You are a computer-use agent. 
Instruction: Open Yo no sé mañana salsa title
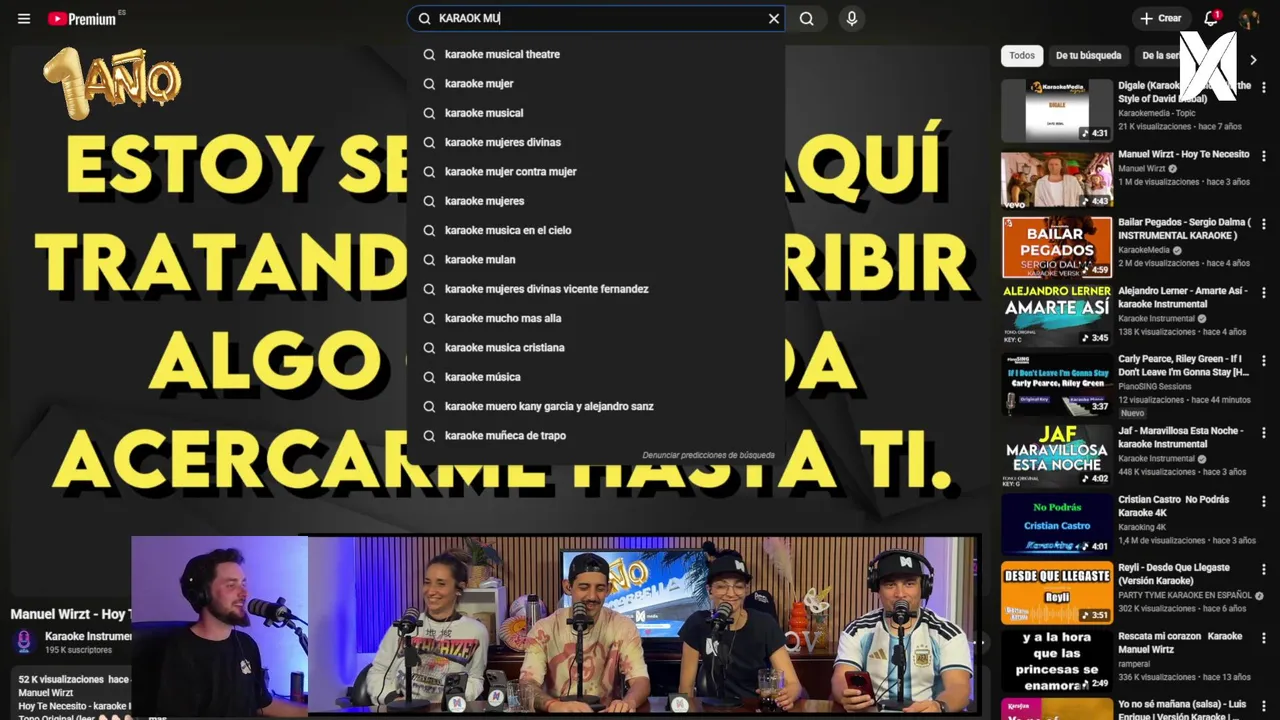1183,710
